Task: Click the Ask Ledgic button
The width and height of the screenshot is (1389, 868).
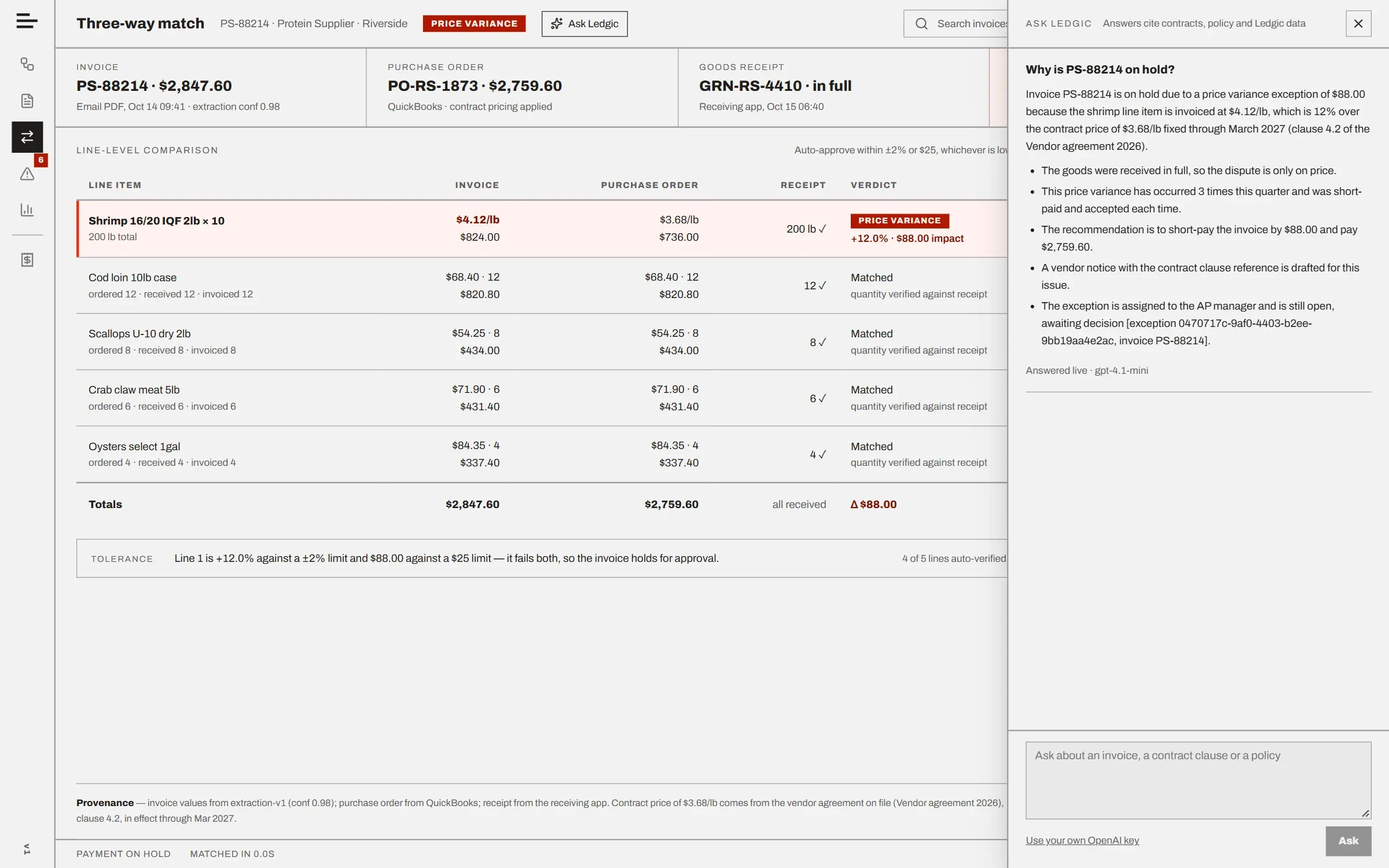Action: click(x=585, y=24)
